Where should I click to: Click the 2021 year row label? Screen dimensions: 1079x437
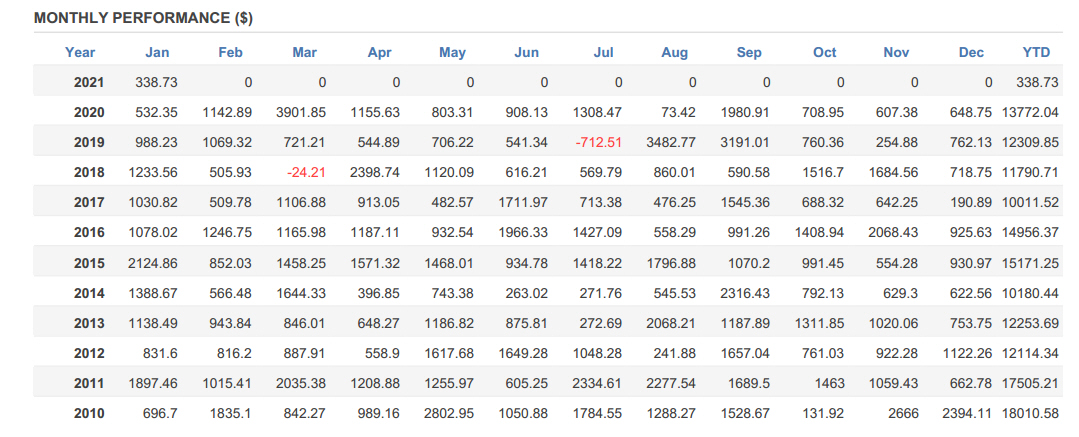[x=89, y=83]
